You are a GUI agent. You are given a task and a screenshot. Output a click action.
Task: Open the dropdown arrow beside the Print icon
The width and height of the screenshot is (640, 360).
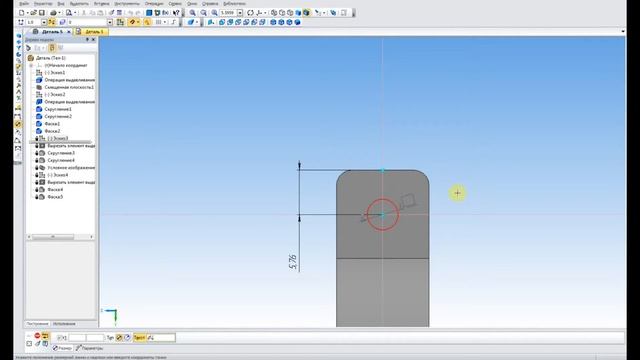[60, 13]
